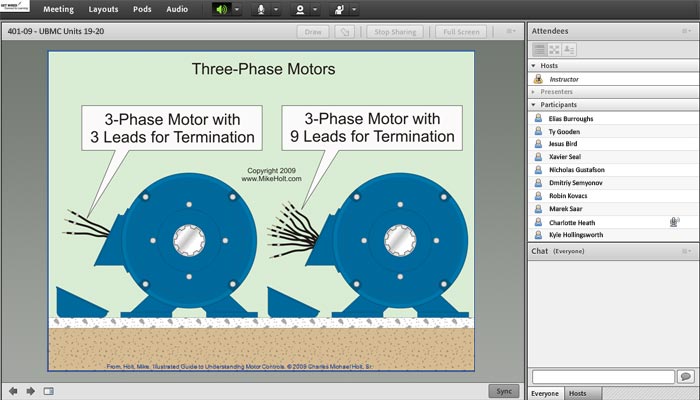Go to next slide arrow
This screenshot has width=700, height=400.
(30, 391)
